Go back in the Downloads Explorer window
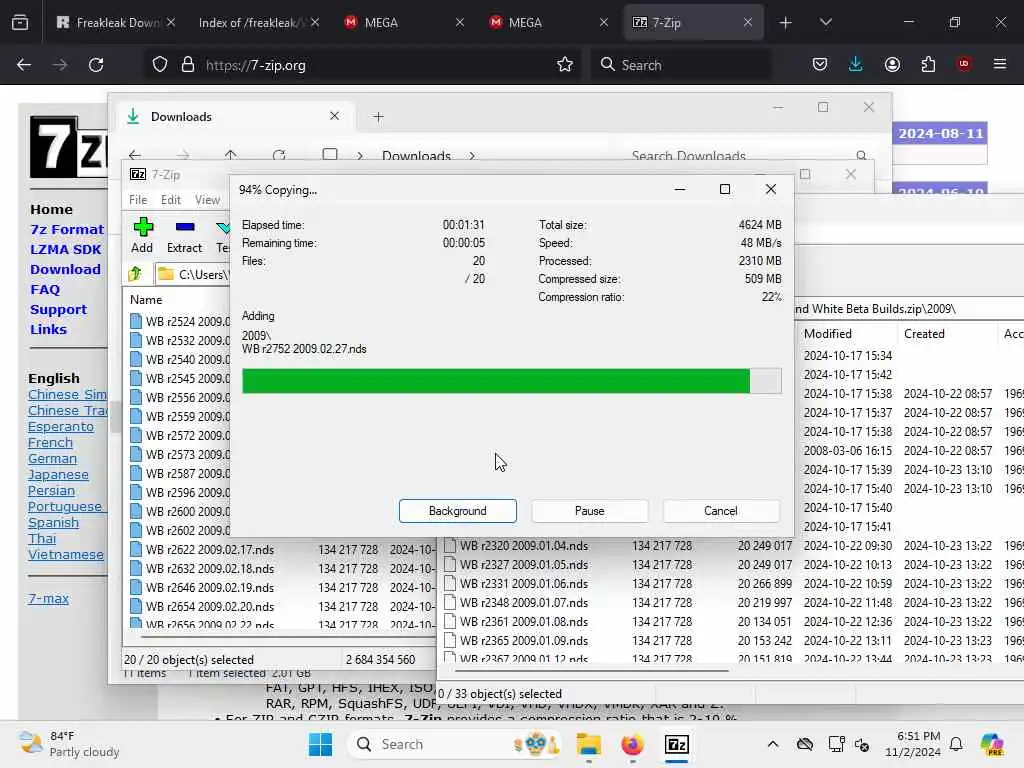 point(135,155)
